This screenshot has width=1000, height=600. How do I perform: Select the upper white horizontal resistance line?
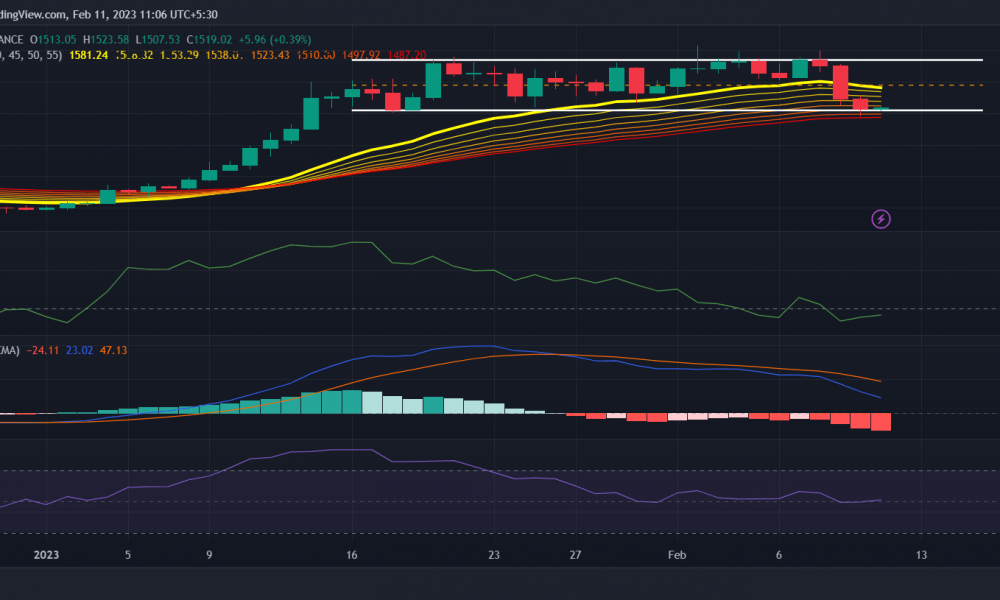coord(667,60)
